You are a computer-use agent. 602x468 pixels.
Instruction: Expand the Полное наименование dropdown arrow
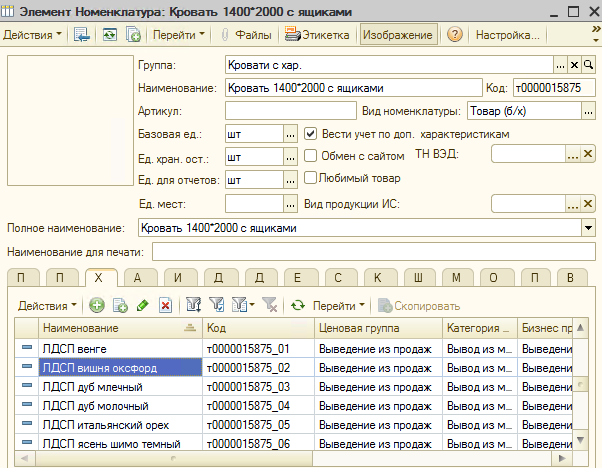pos(588,228)
